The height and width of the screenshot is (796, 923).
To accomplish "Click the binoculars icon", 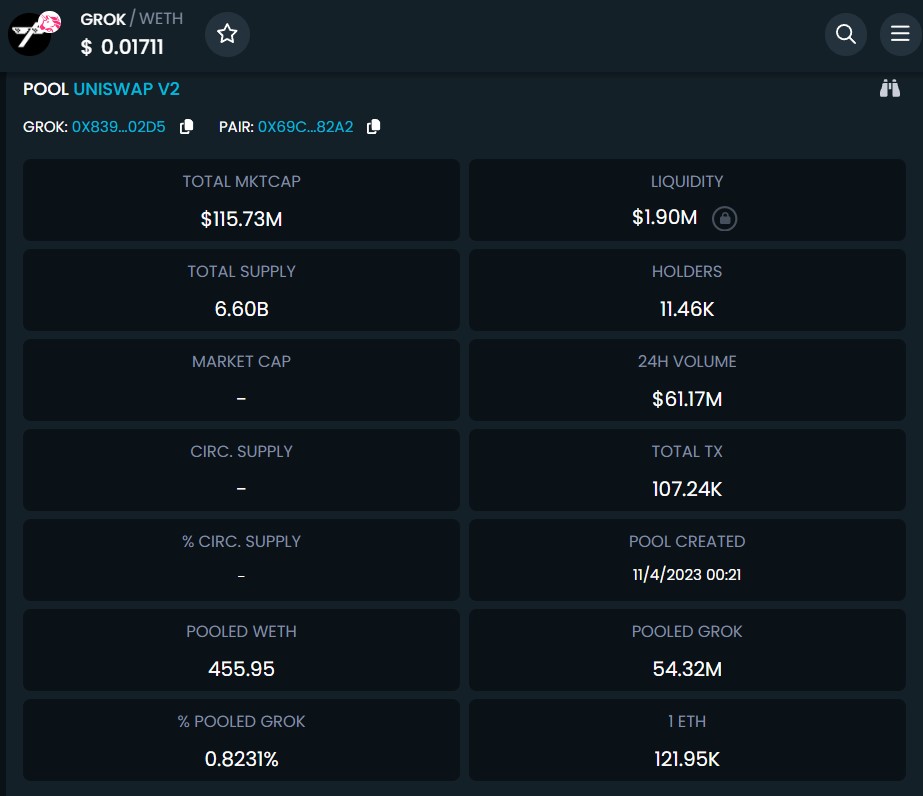I will tap(889, 89).
